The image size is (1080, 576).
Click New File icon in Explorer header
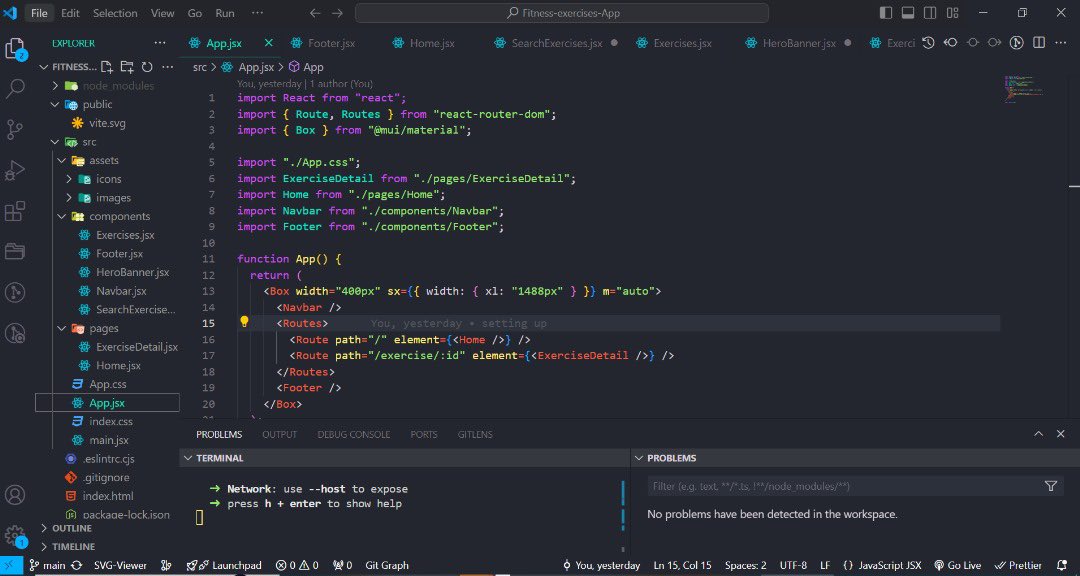click(107, 67)
